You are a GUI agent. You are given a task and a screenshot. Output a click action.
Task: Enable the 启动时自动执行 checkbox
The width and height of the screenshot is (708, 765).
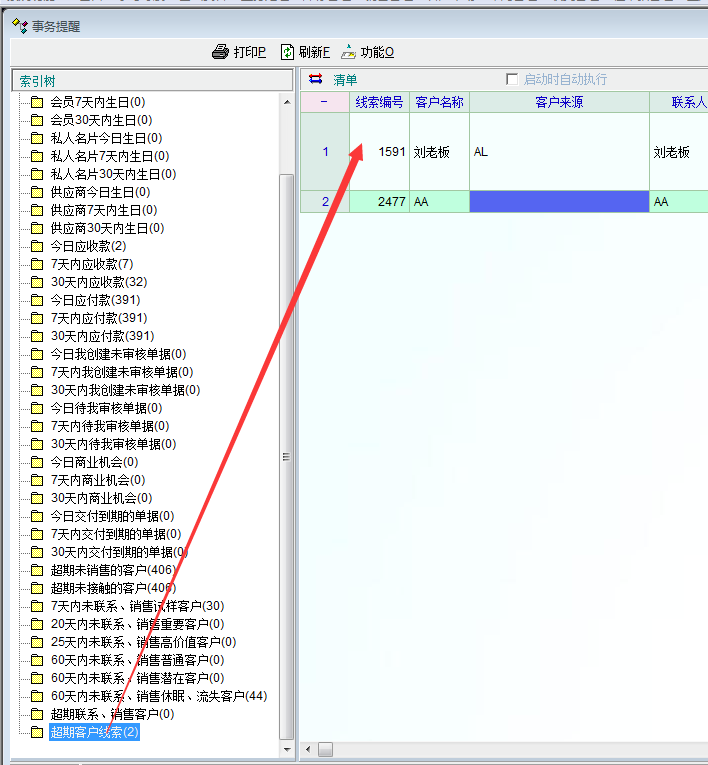click(x=512, y=79)
